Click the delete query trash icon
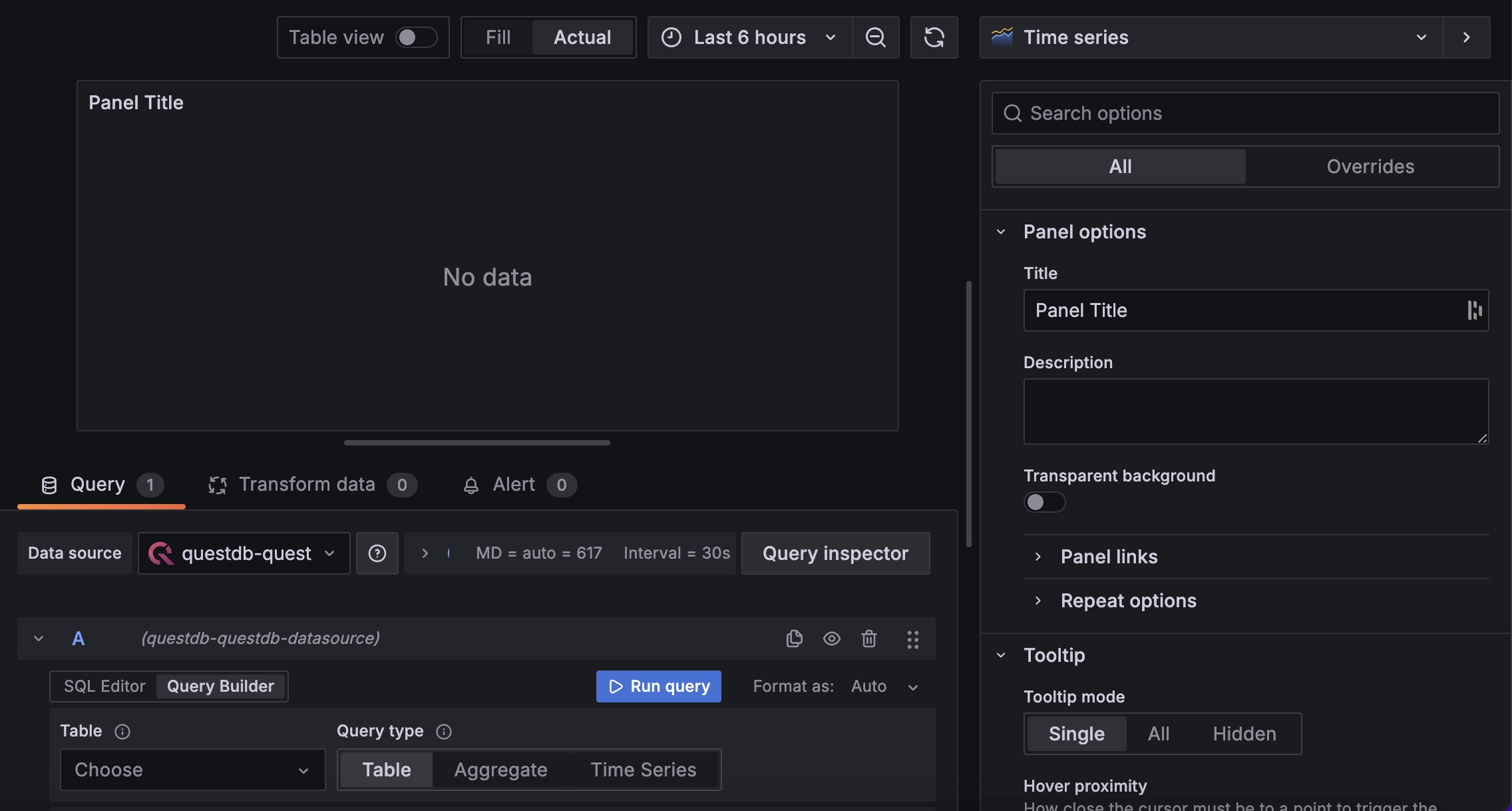This screenshot has height=811, width=1512. pos(869,638)
